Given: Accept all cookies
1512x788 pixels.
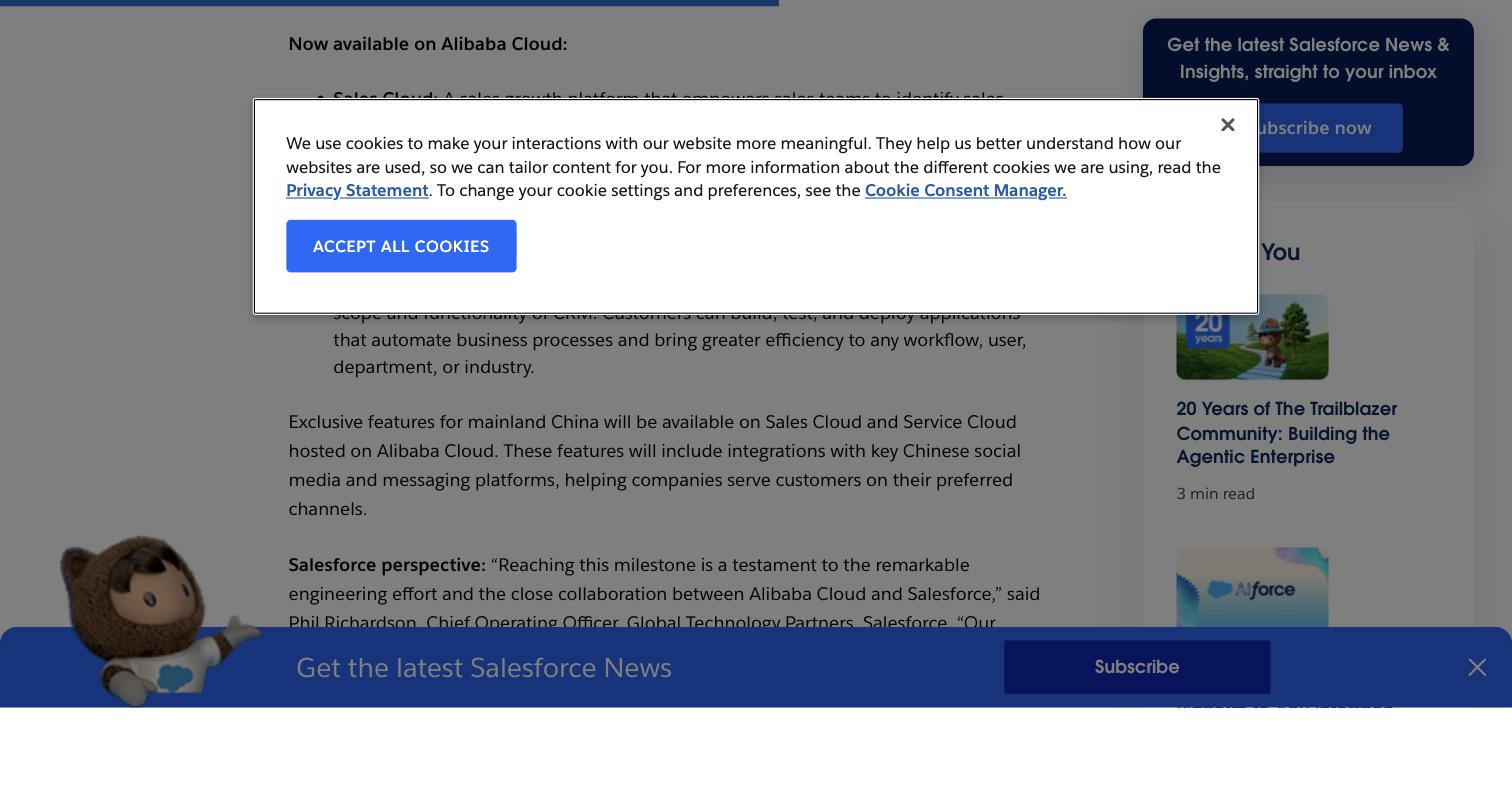Looking at the screenshot, I should 401,246.
